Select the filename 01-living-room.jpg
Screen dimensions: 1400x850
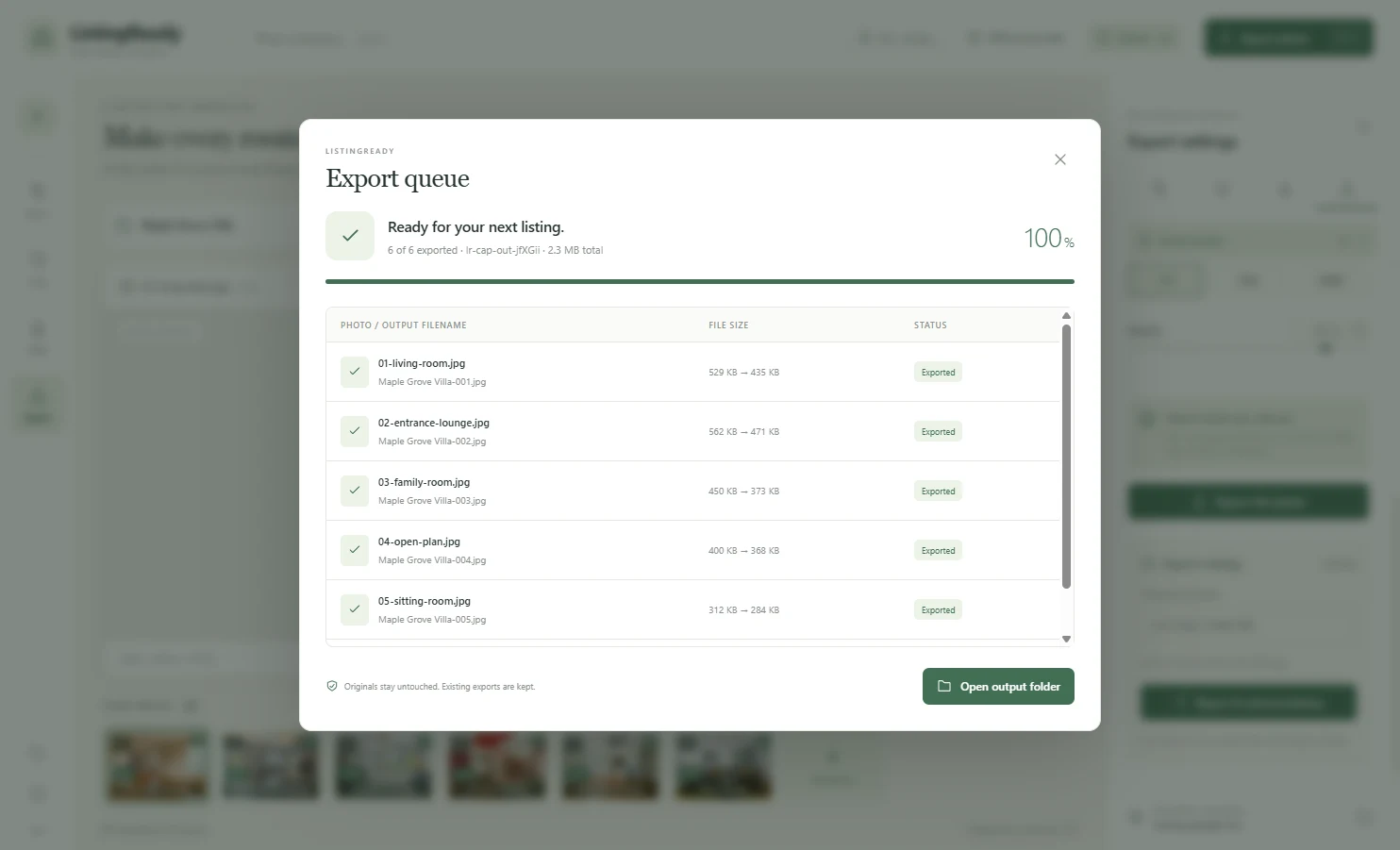pos(422,363)
